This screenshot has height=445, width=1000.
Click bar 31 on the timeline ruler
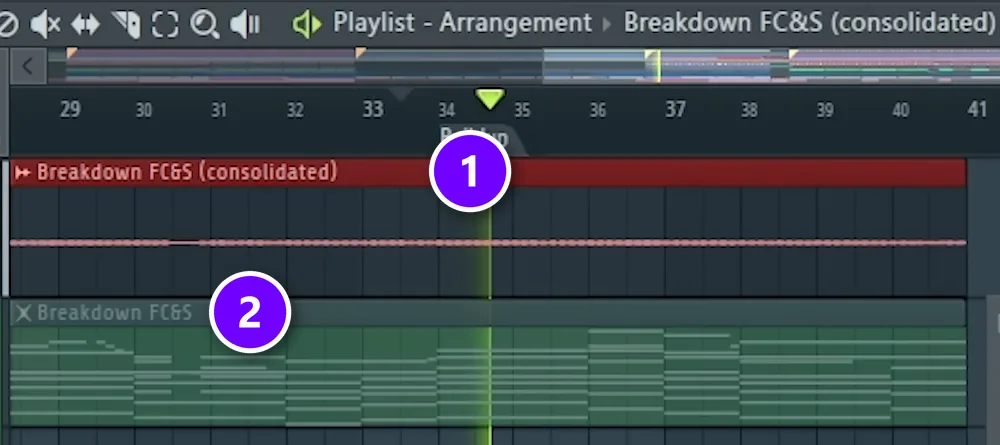[x=219, y=111]
